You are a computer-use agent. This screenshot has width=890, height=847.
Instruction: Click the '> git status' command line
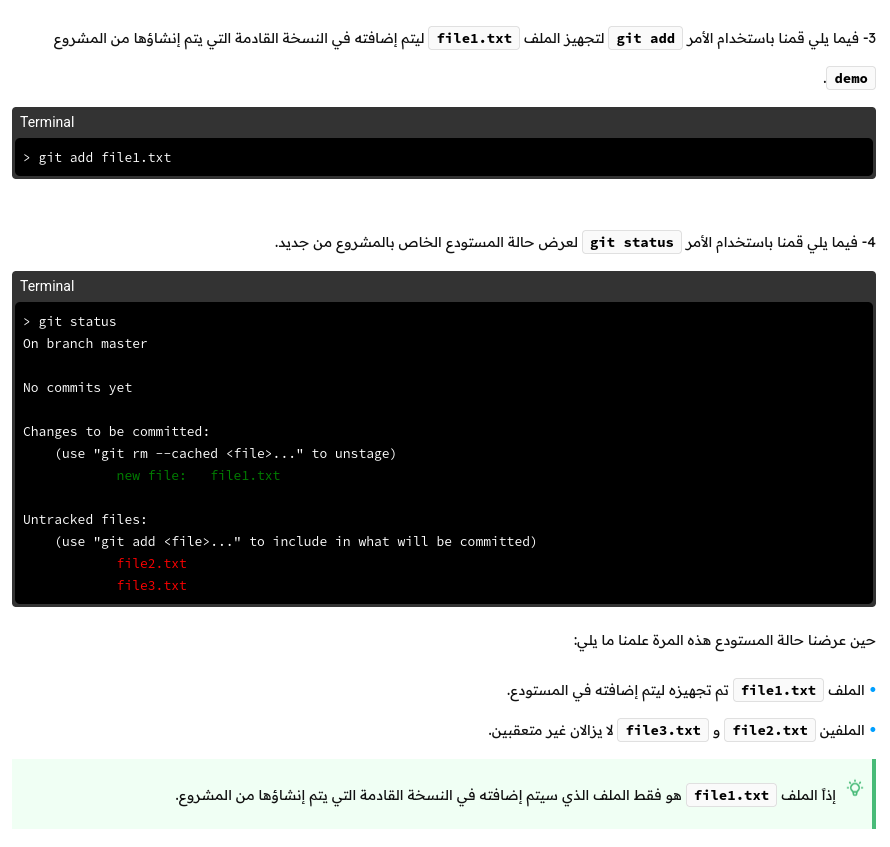point(69,322)
